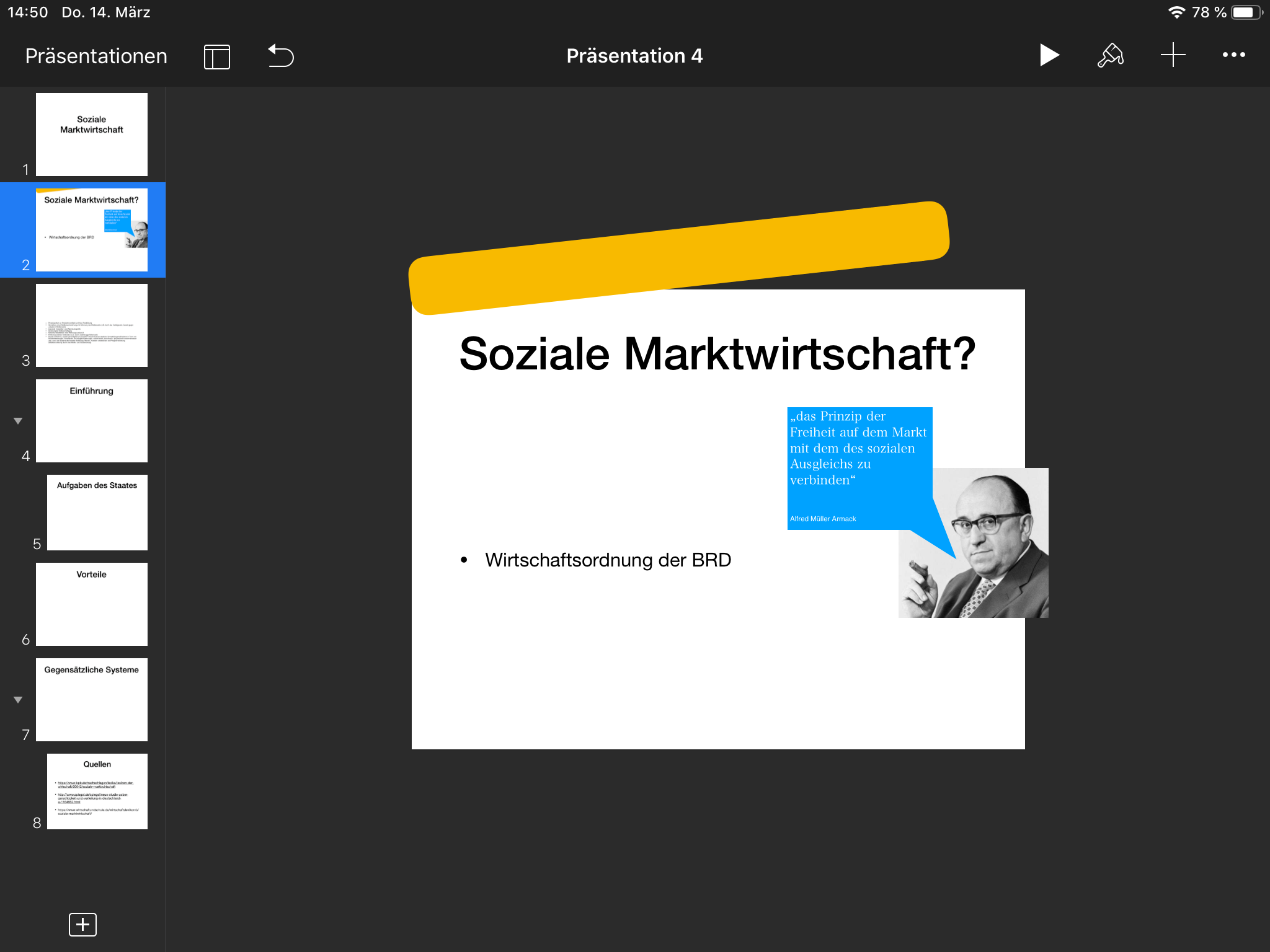Image resolution: width=1270 pixels, height=952 pixels.
Task: Select the yellow brush stroke shape
Action: 679,257
